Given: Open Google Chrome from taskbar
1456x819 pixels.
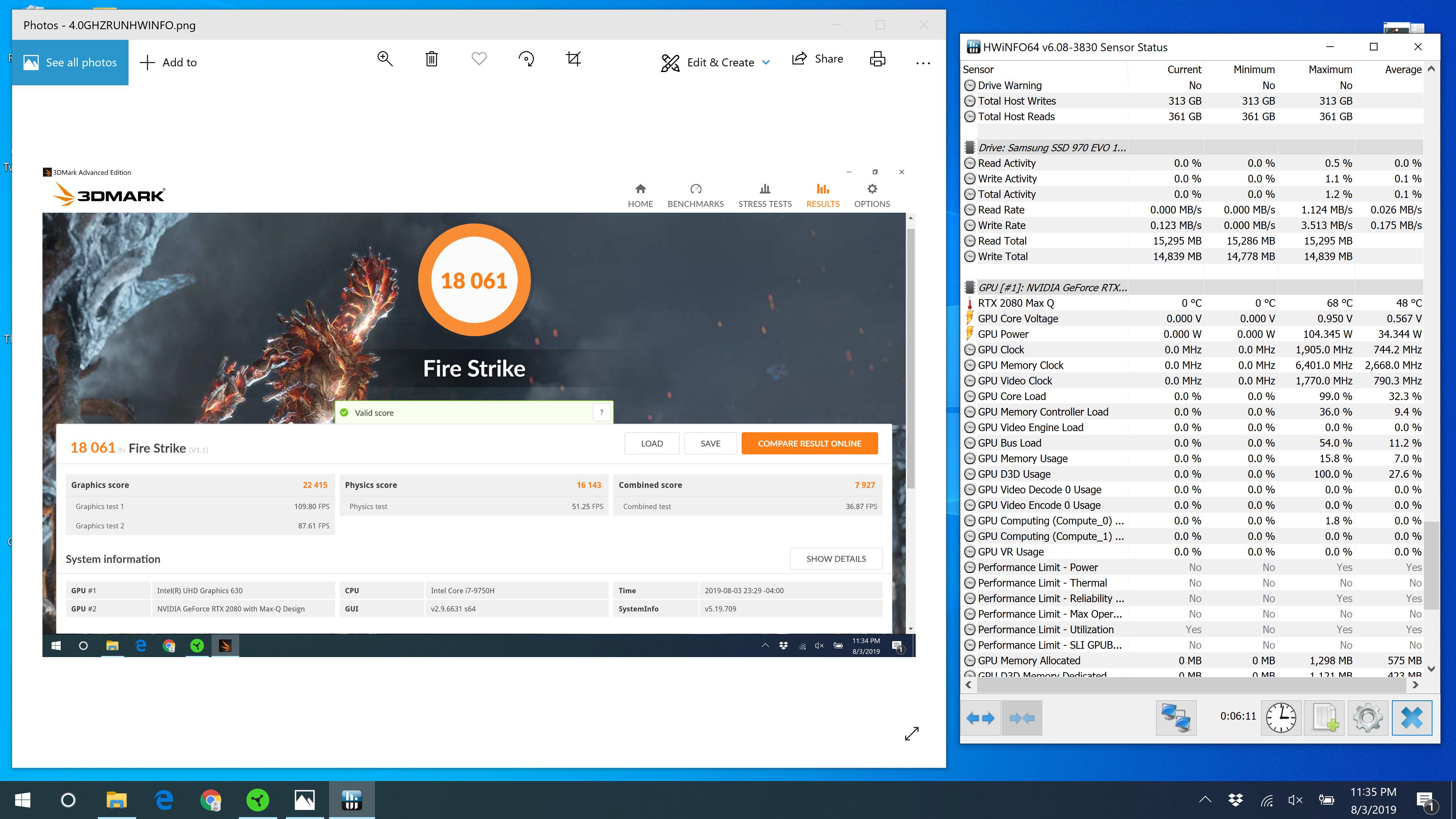Looking at the screenshot, I should pos(211,800).
